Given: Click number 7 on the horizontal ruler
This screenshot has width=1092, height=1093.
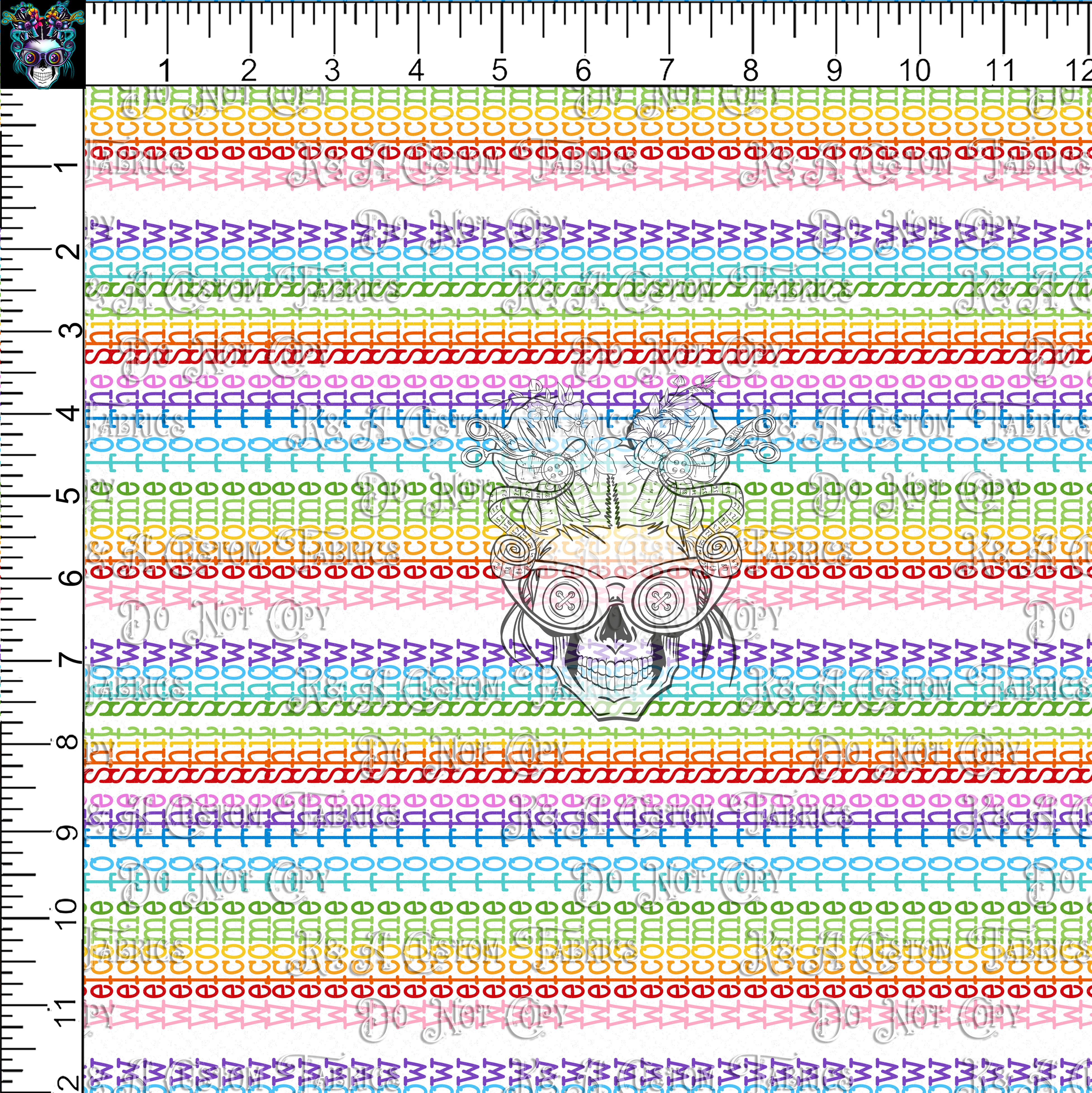Looking at the screenshot, I should (x=667, y=71).
